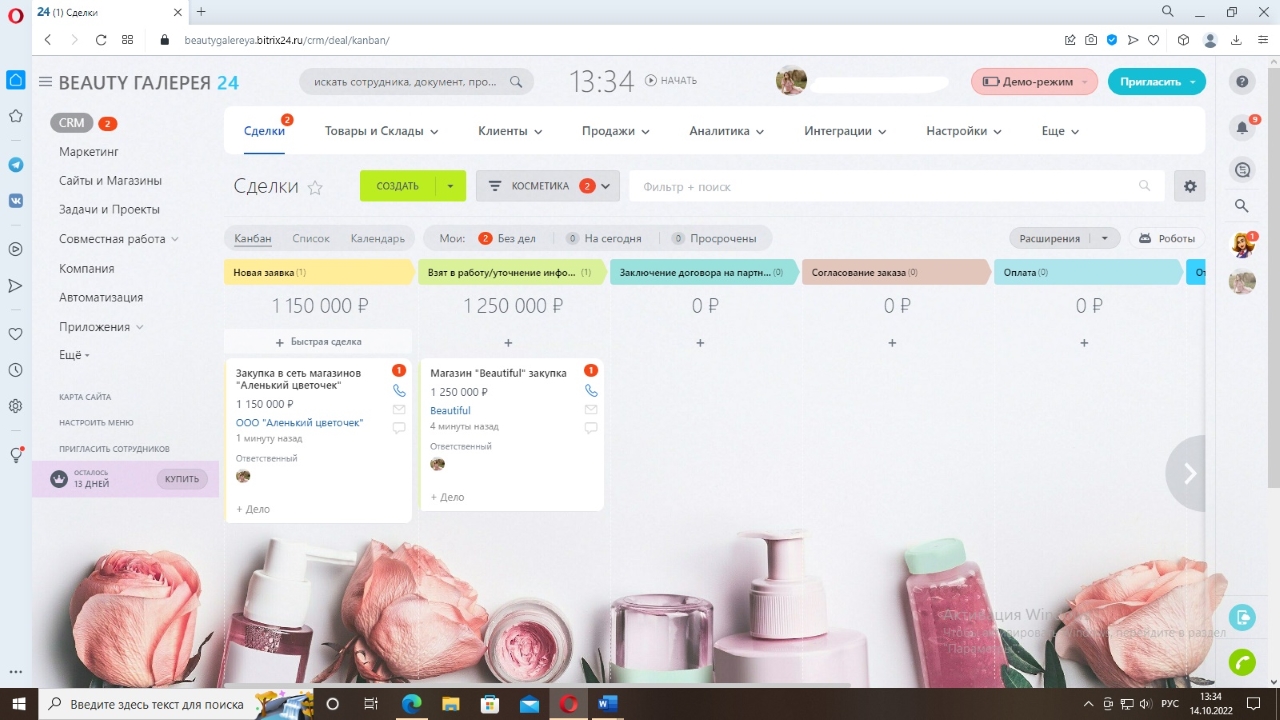Expand the Интеграции menu
1280x720 pixels.
coord(845,131)
